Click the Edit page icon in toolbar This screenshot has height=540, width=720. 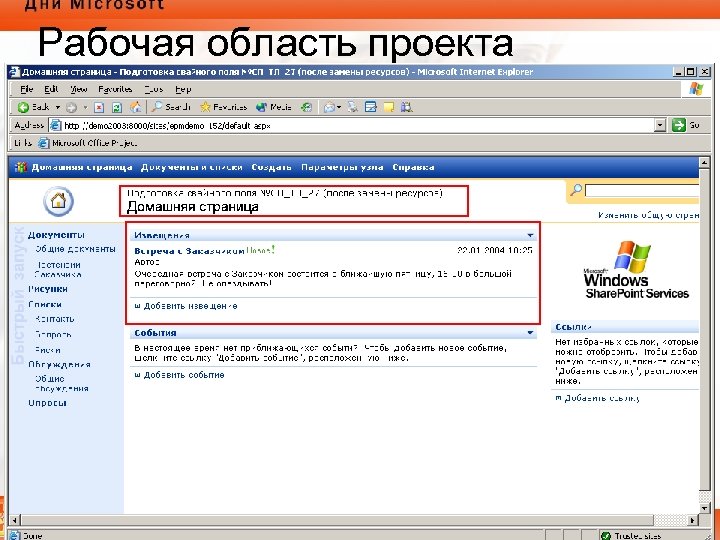point(371,107)
